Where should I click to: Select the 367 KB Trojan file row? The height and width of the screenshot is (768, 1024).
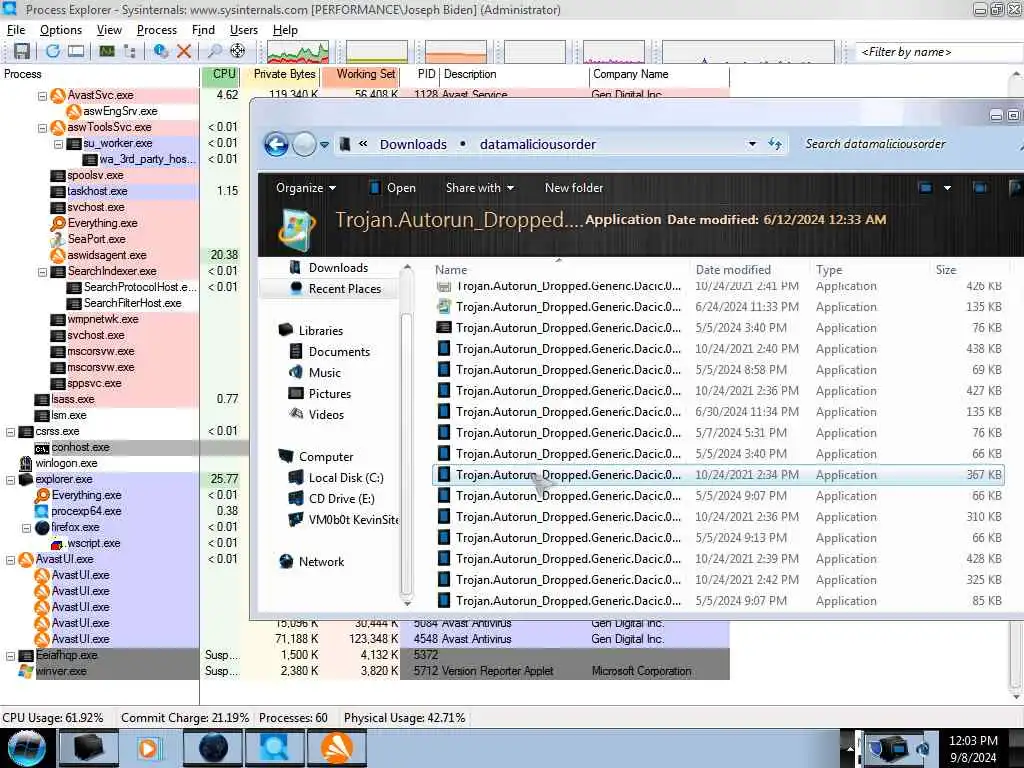pos(718,475)
